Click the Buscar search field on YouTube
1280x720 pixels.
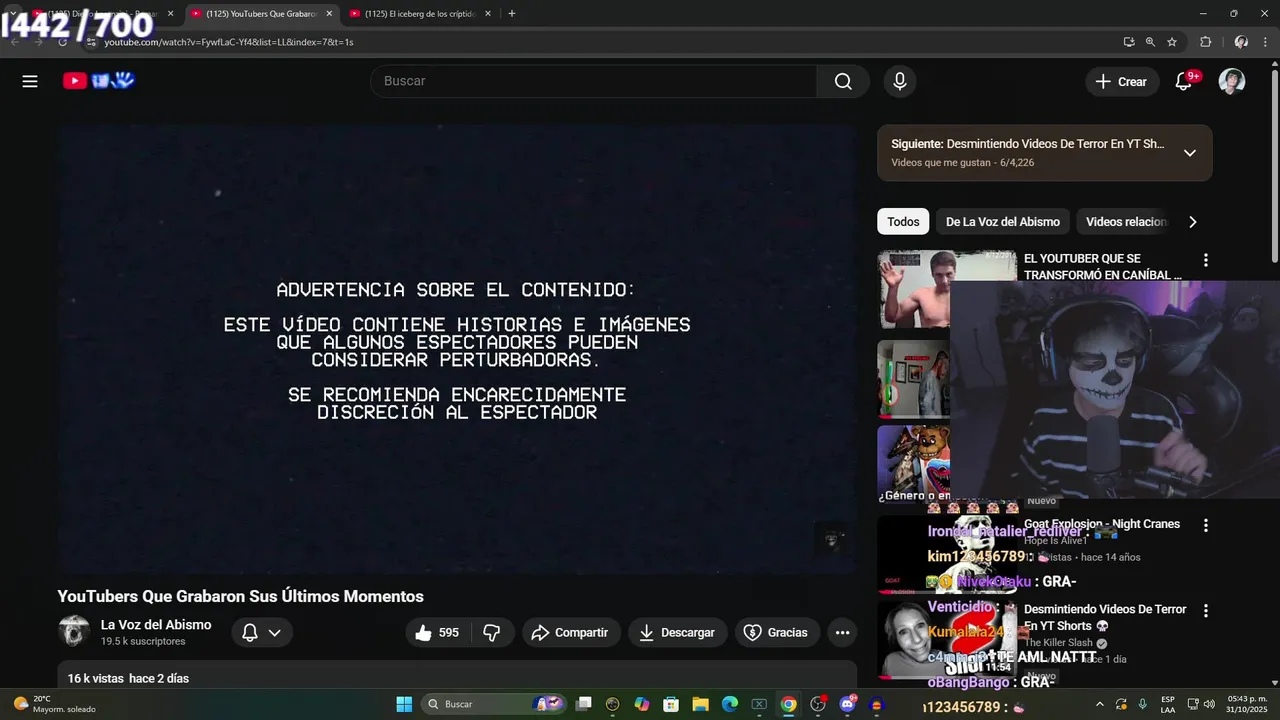coord(594,81)
